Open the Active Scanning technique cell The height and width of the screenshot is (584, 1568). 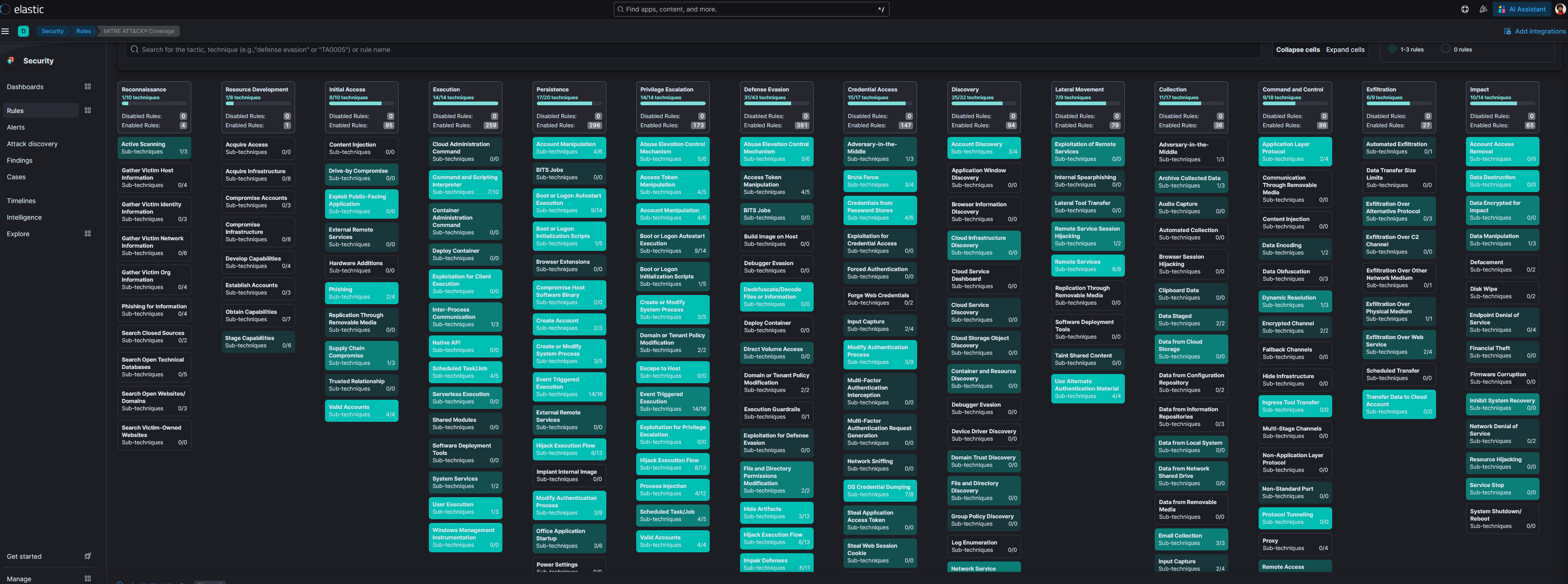[154, 148]
